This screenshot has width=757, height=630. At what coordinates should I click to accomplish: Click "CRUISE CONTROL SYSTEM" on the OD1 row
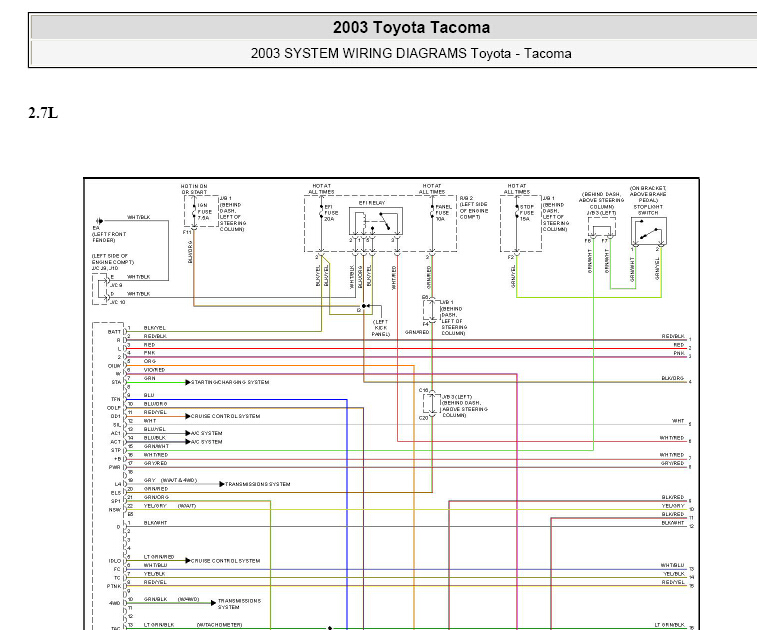coord(225,416)
